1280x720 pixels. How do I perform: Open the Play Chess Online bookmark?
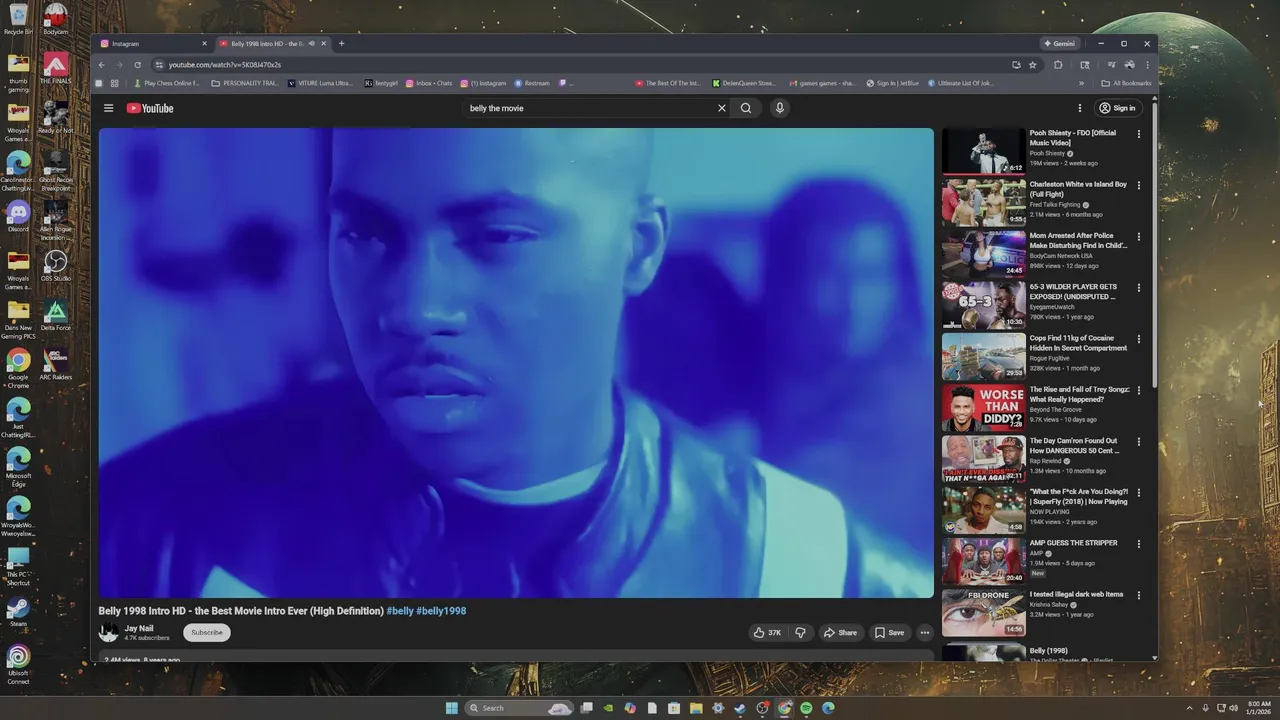pyautogui.click(x=166, y=83)
